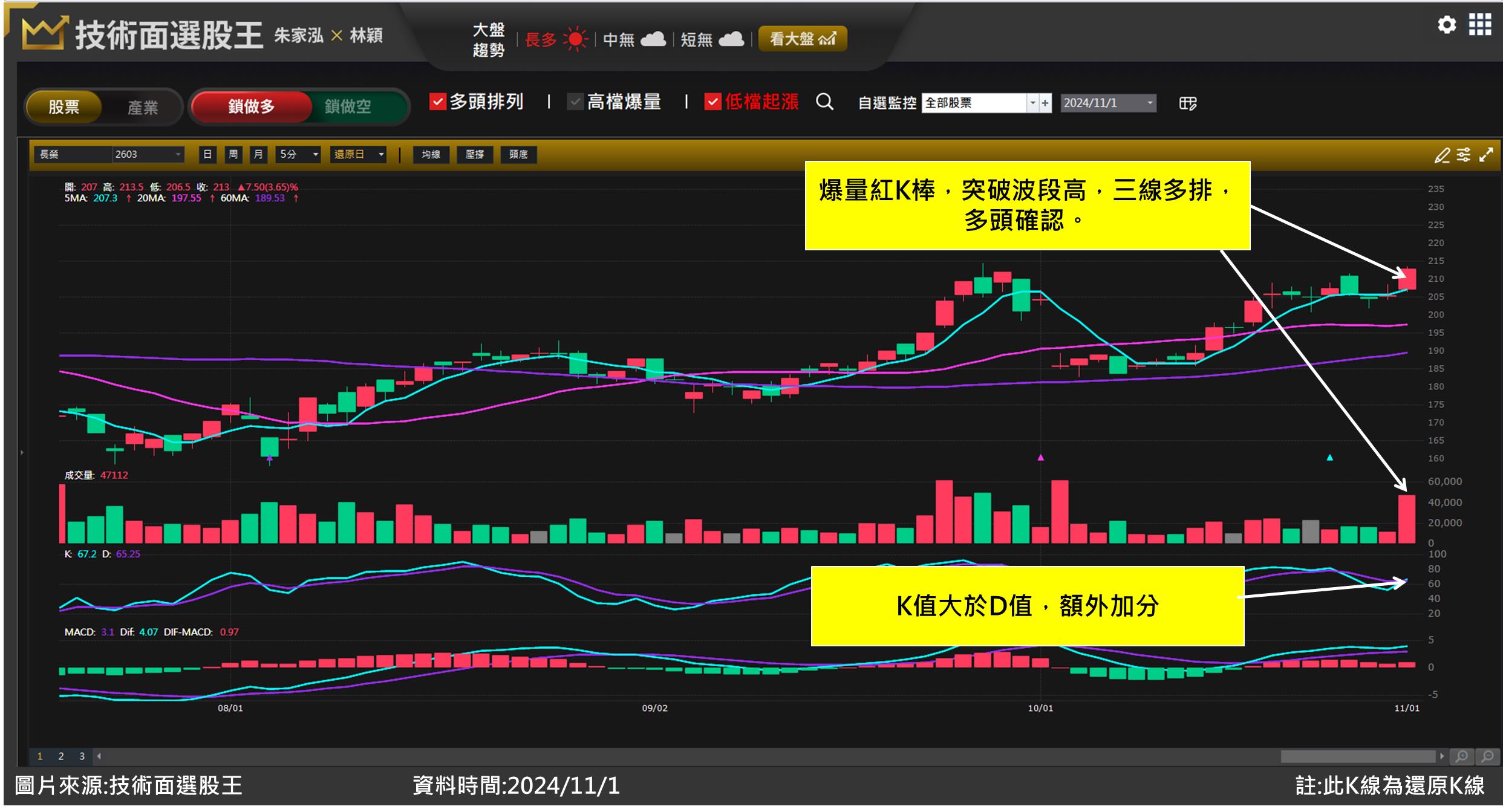
Task: Open the 5分 interval dropdown
Action: tap(296, 155)
